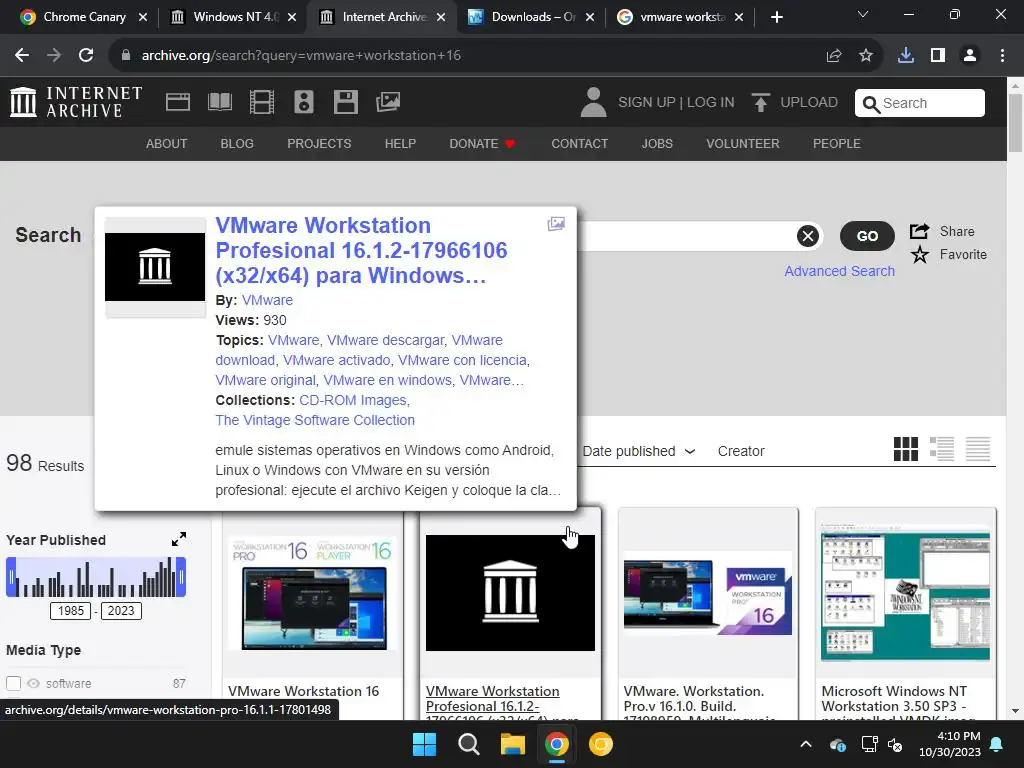The image size is (1024, 768).
Task: Click the eye icon beside software
Action: 33,683
